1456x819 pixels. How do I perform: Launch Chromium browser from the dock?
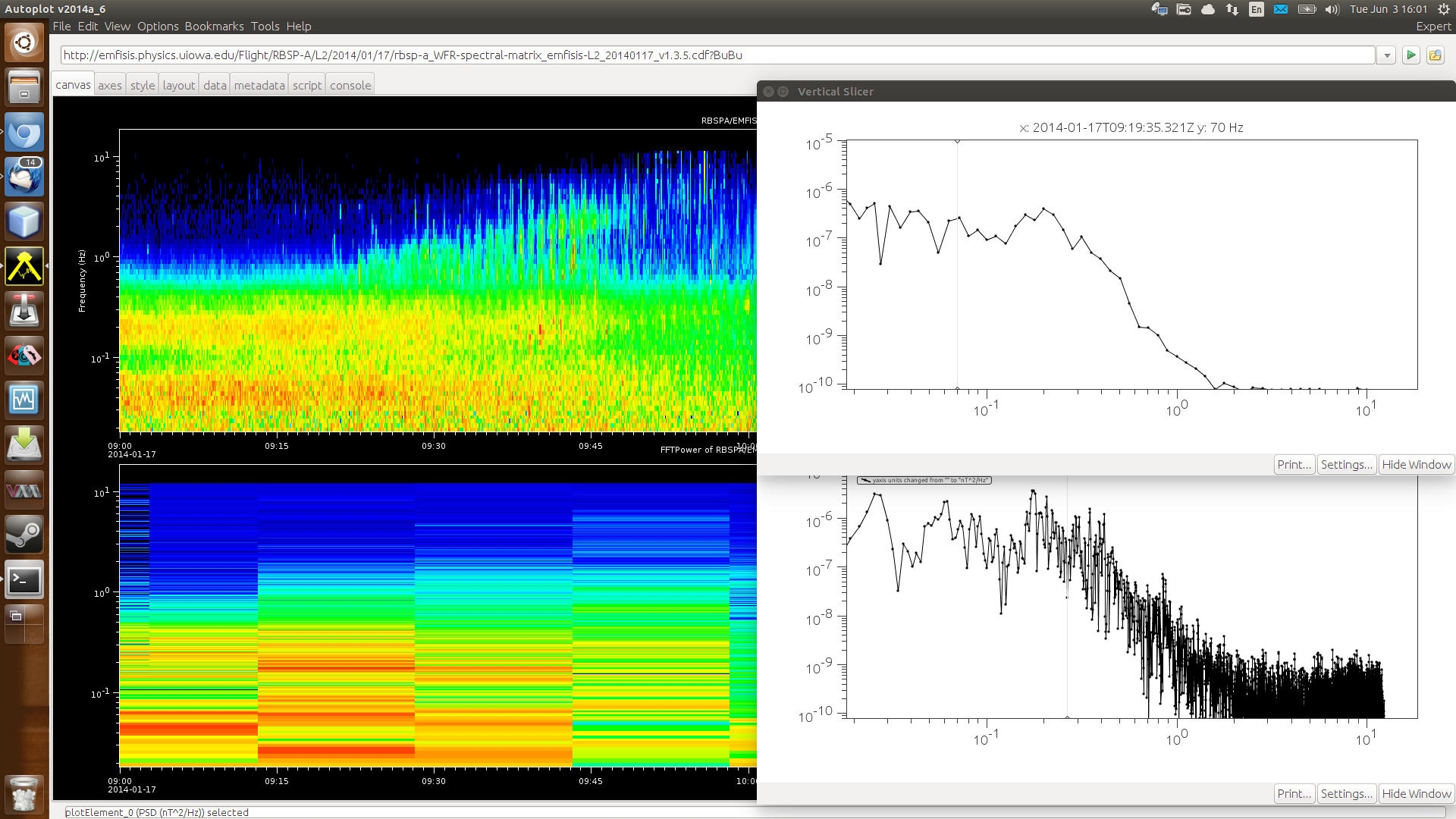pos(24,133)
